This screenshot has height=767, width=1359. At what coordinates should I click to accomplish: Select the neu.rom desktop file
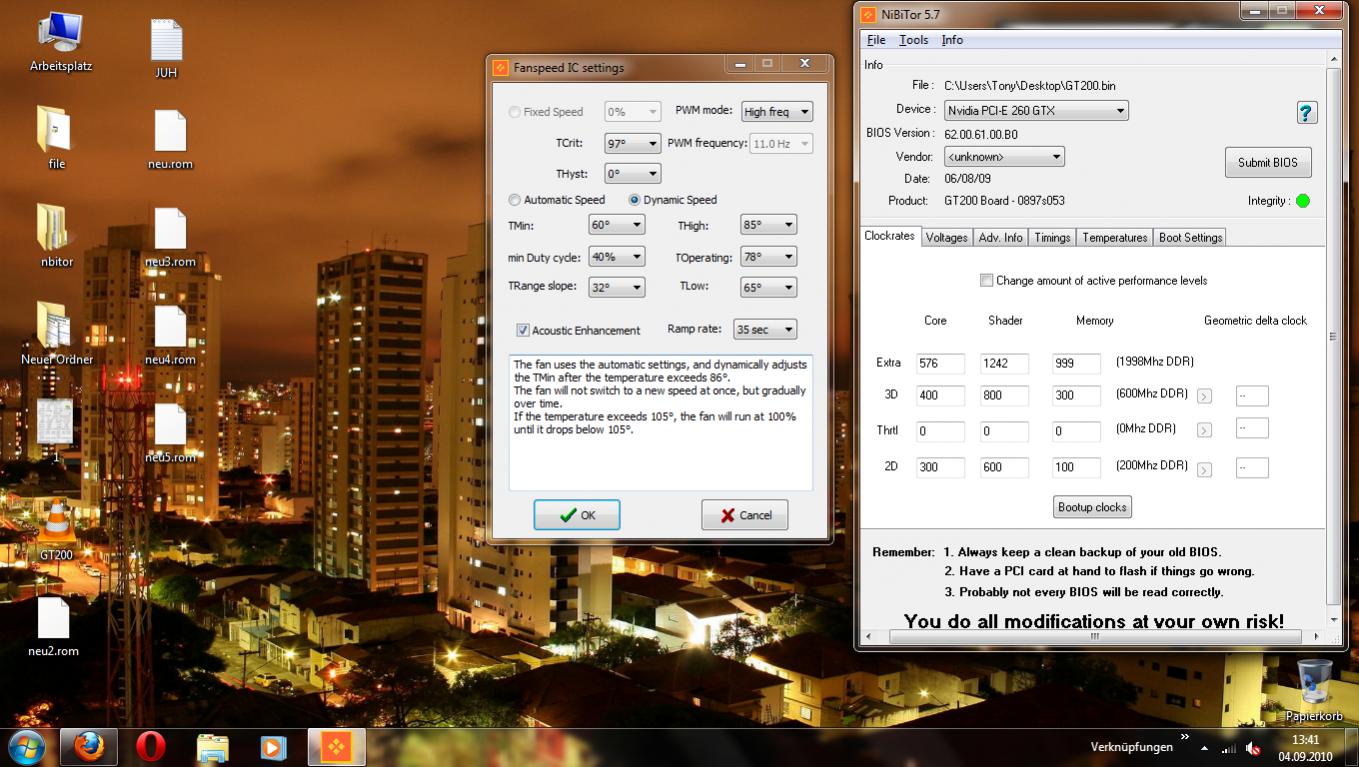tap(169, 138)
